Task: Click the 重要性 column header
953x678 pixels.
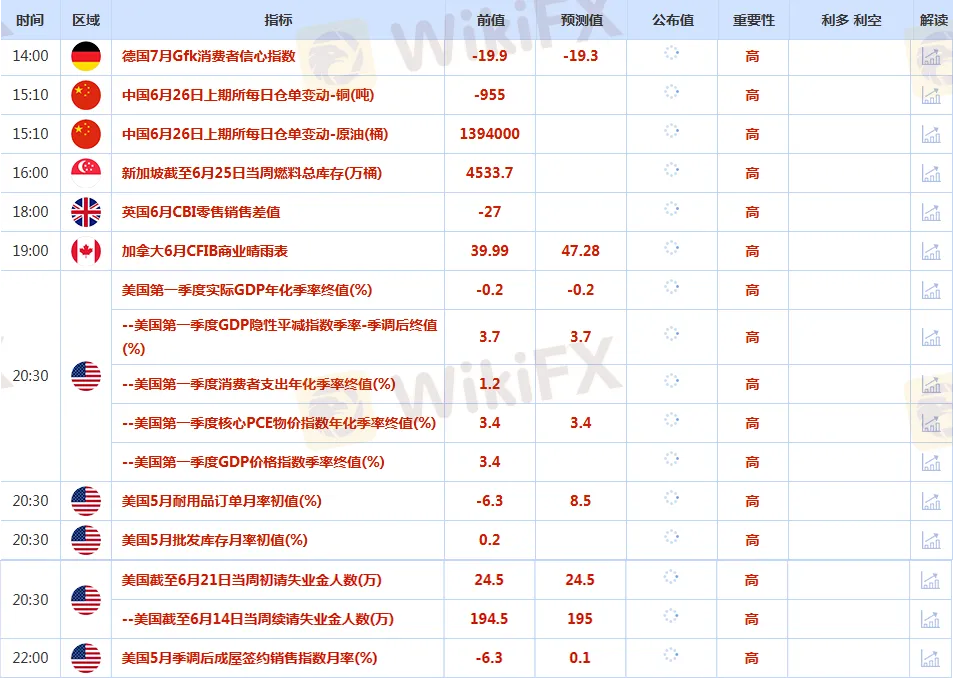Action: click(x=753, y=20)
